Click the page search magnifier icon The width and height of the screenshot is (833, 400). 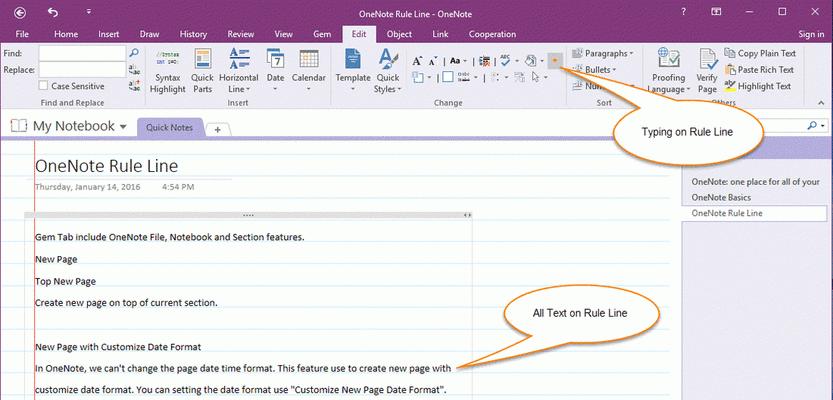coord(812,126)
